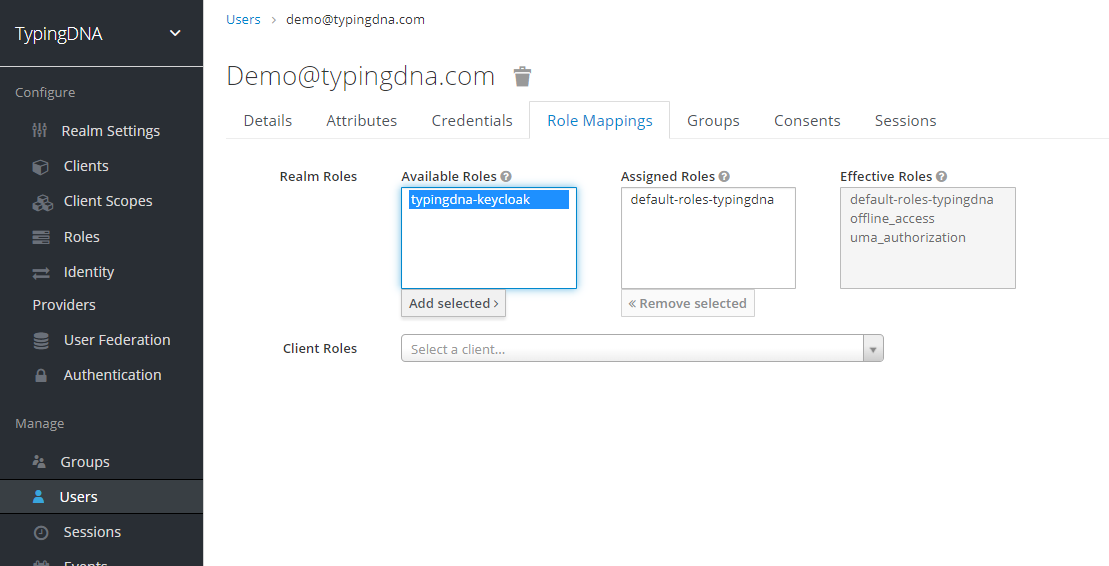Open the user Sessions tab
The width and height of the screenshot is (1109, 566).
905,121
